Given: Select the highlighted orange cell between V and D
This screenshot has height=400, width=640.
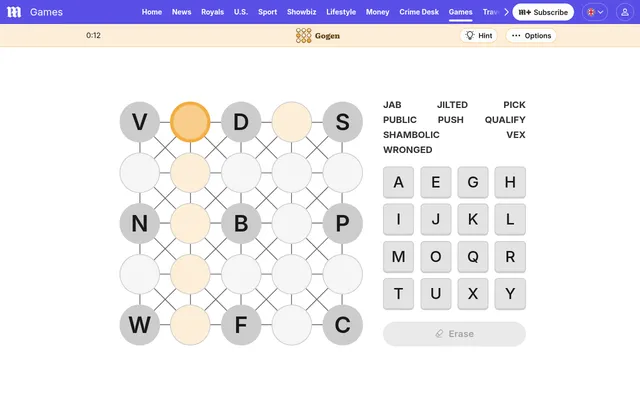Looking at the screenshot, I should 190,122.
